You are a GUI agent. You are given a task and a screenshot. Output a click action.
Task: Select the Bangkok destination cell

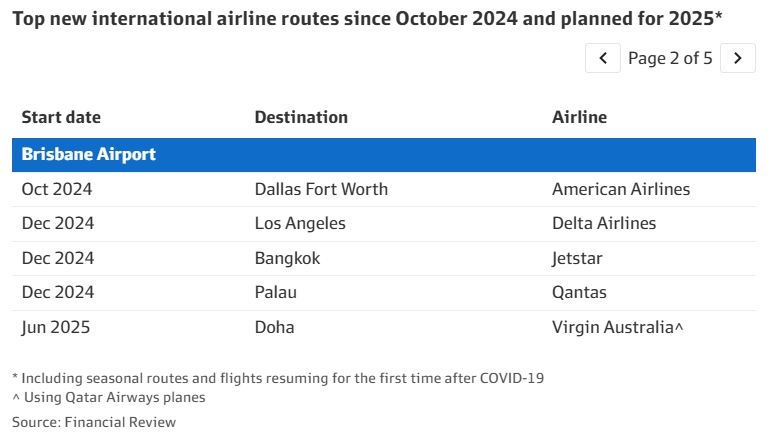click(287, 258)
